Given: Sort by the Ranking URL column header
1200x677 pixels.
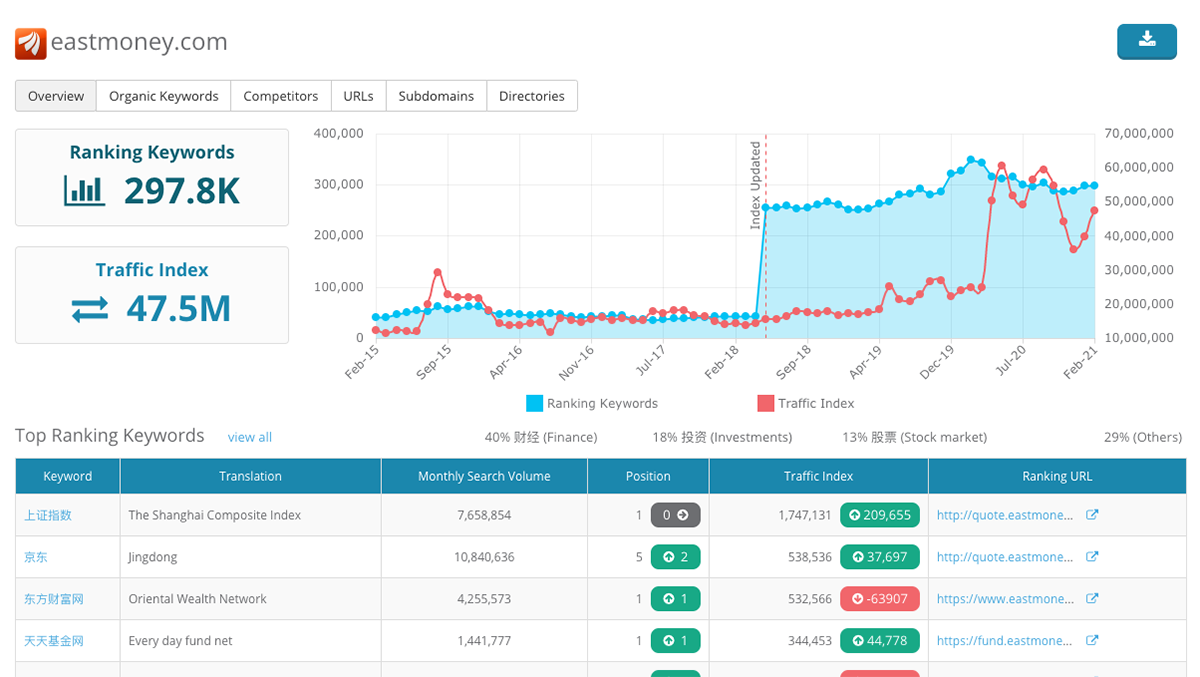Looking at the screenshot, I should coord(1057,476).
